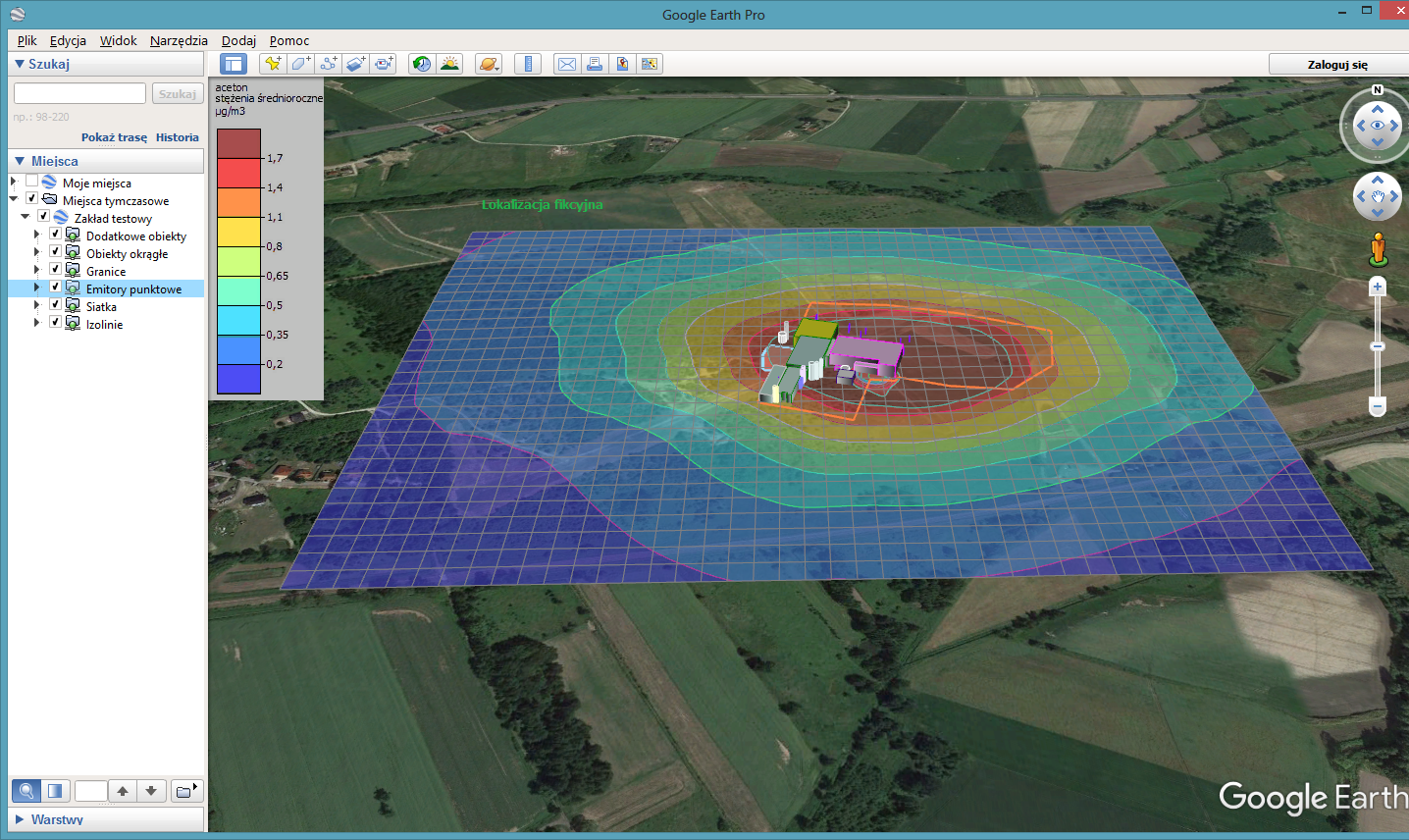Collapse the Miejsca tymczasowe node

[x=14, y=199]
